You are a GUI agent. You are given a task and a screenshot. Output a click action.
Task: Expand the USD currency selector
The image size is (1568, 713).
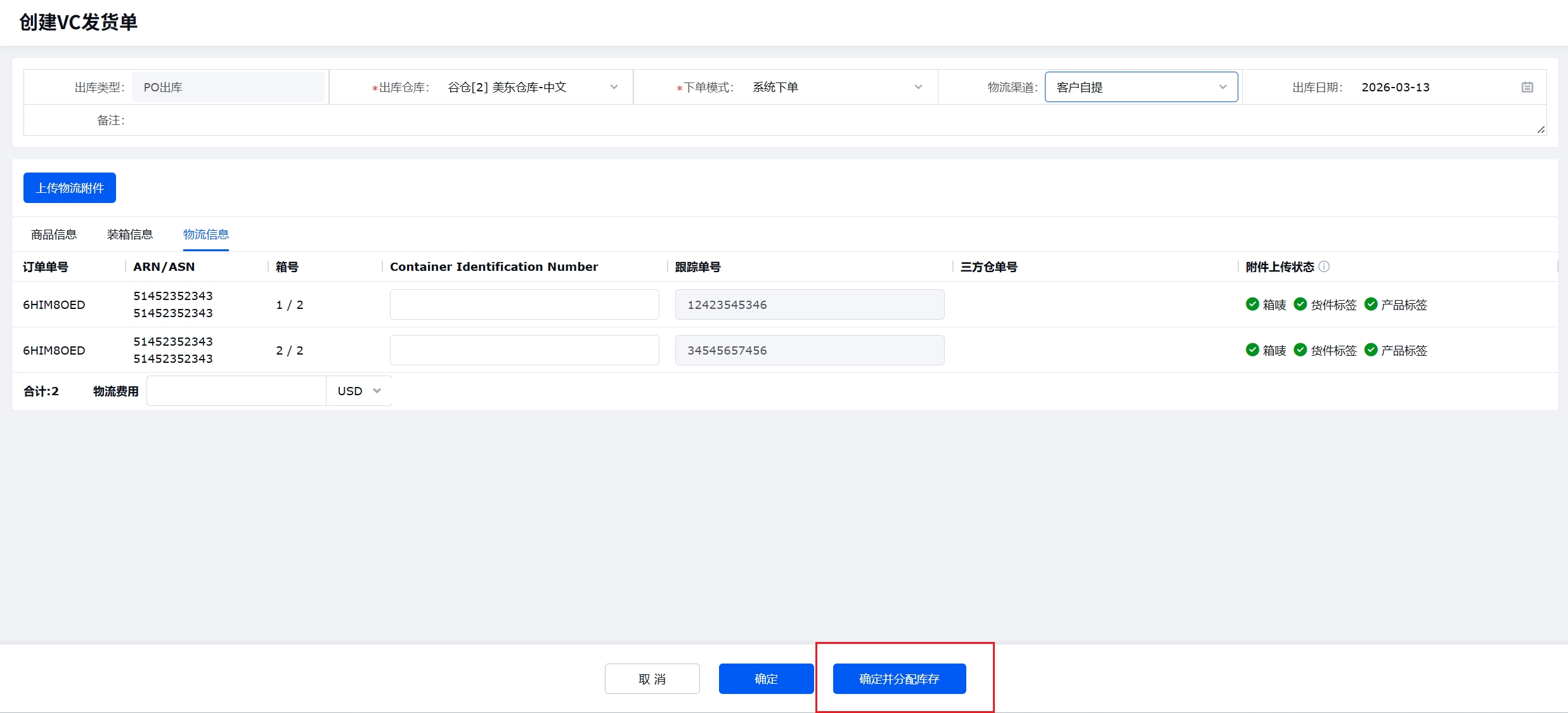[359, 391]
